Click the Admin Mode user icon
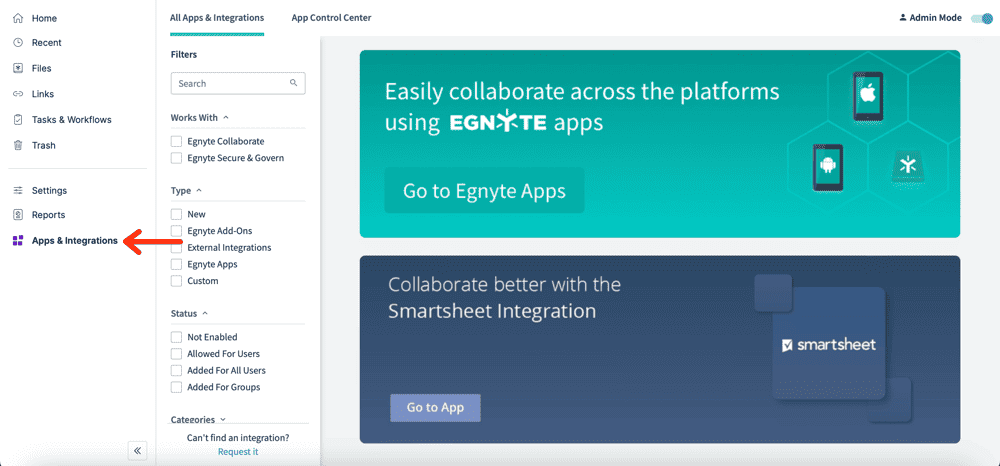The width and height of the screenshot is (1000, 466). click(x=902, y=18)
